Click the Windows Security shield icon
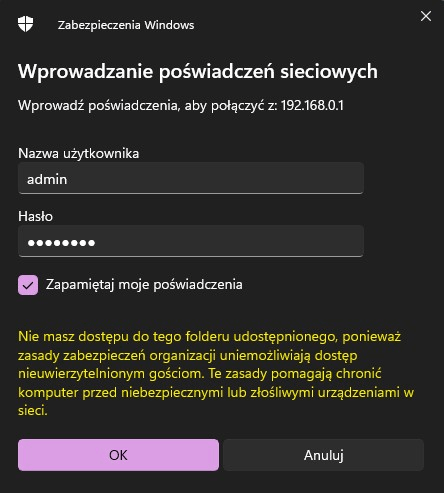 click(x=25, y=24)
